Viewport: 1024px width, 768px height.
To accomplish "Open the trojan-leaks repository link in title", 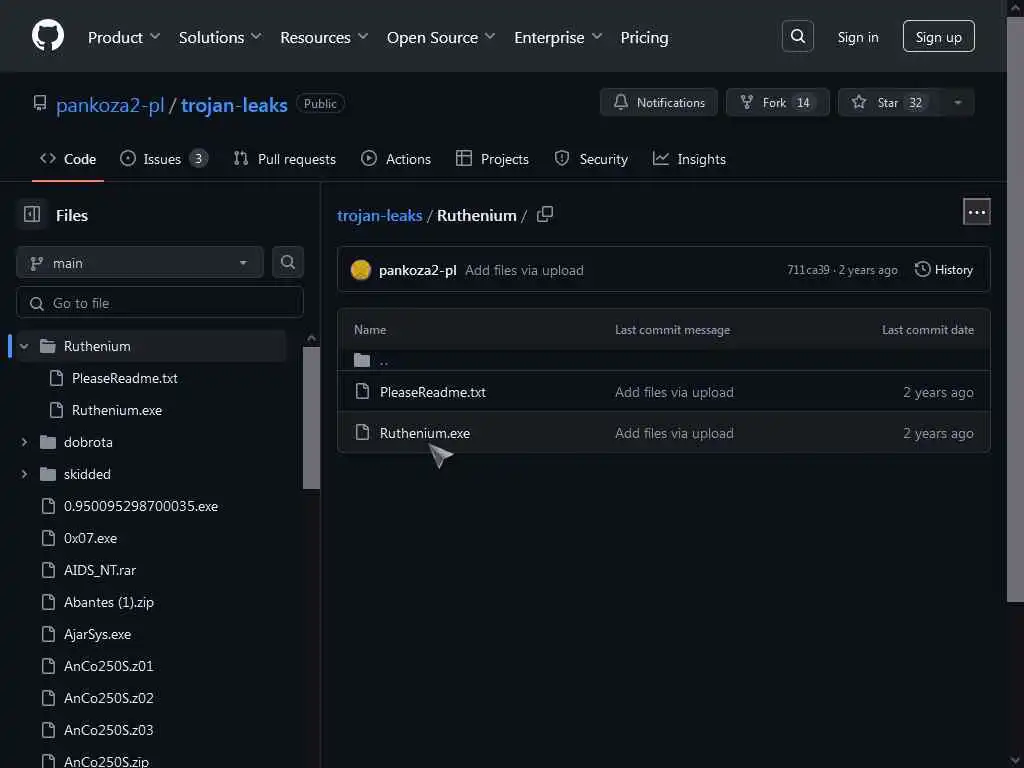I will tap(234, 104).
